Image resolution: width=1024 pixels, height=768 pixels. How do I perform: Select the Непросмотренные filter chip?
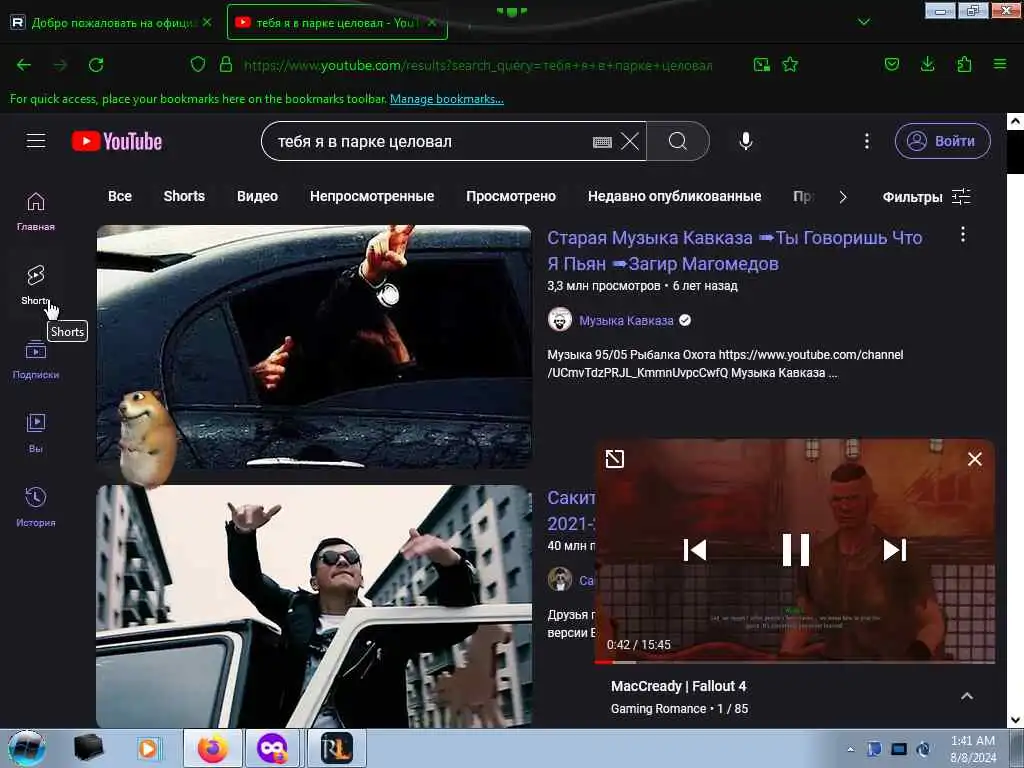372,196
